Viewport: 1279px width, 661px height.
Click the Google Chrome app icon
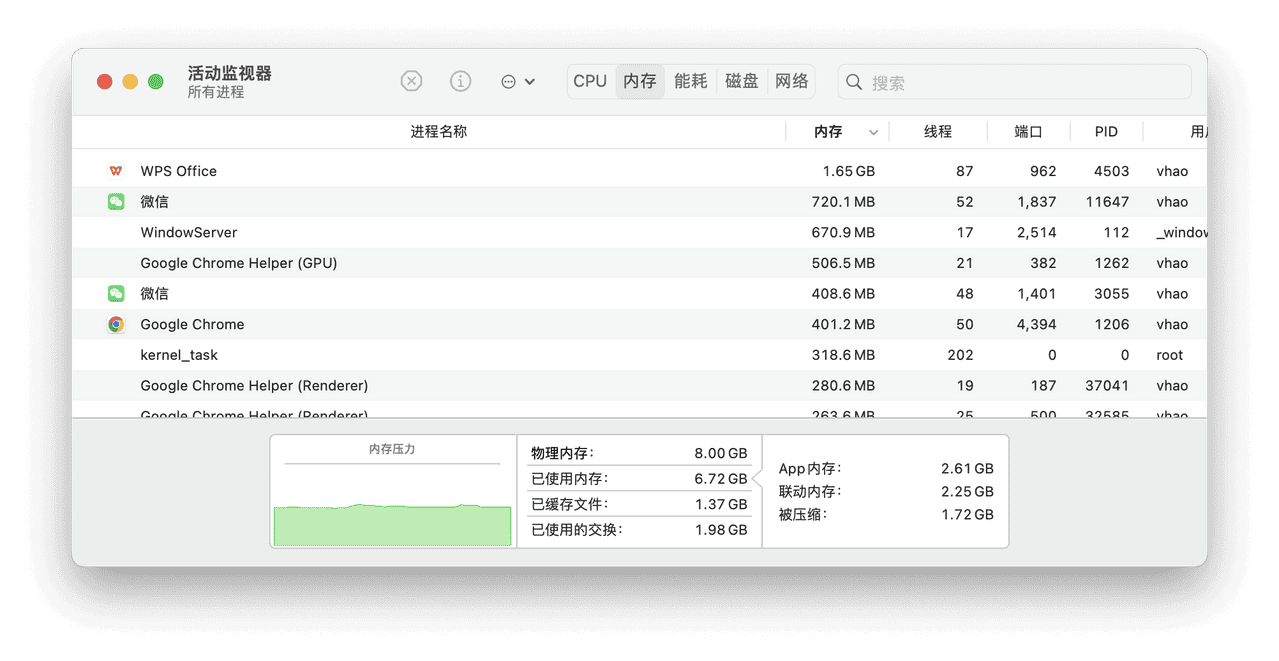click(x=116, y=325)
